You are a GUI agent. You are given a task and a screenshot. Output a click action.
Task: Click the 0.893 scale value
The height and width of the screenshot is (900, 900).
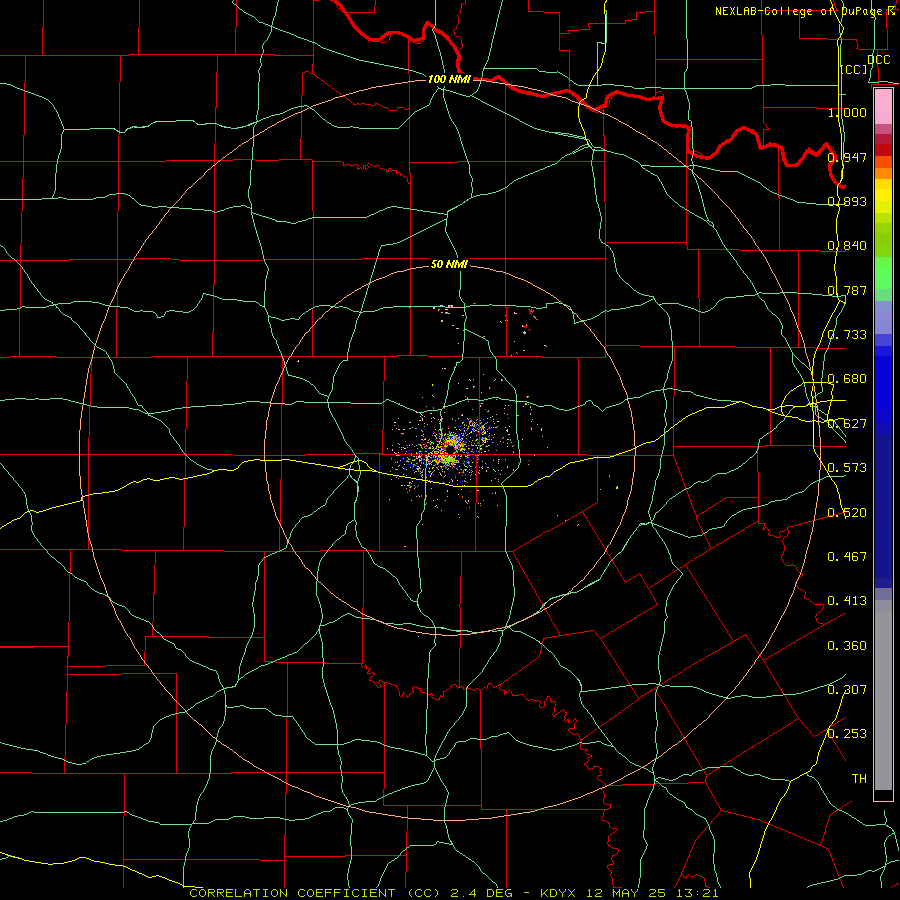pyautogui.click(x=847, y=201)
